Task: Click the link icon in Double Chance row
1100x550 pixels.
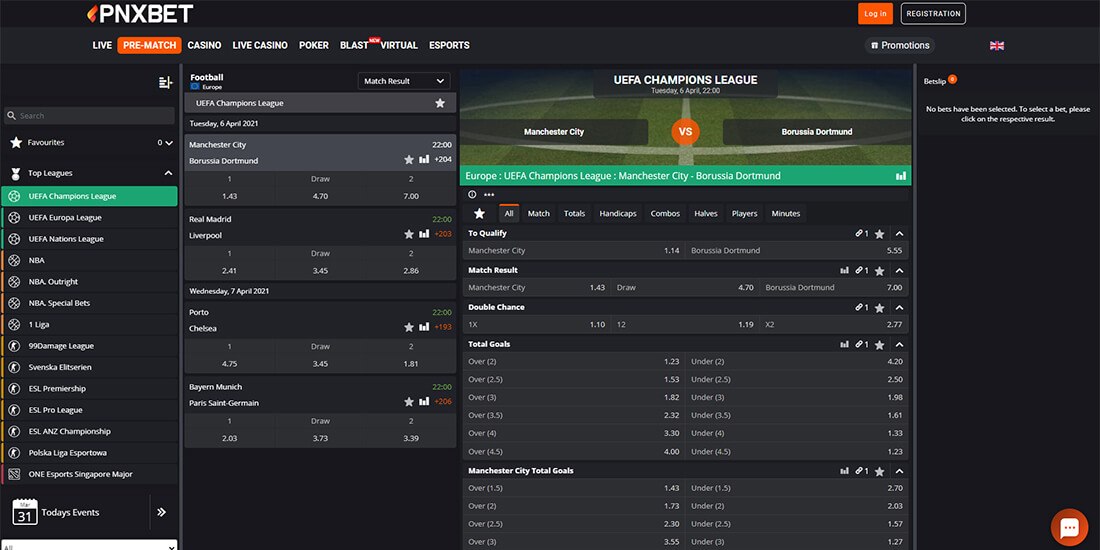Action: tap(859, 307)
